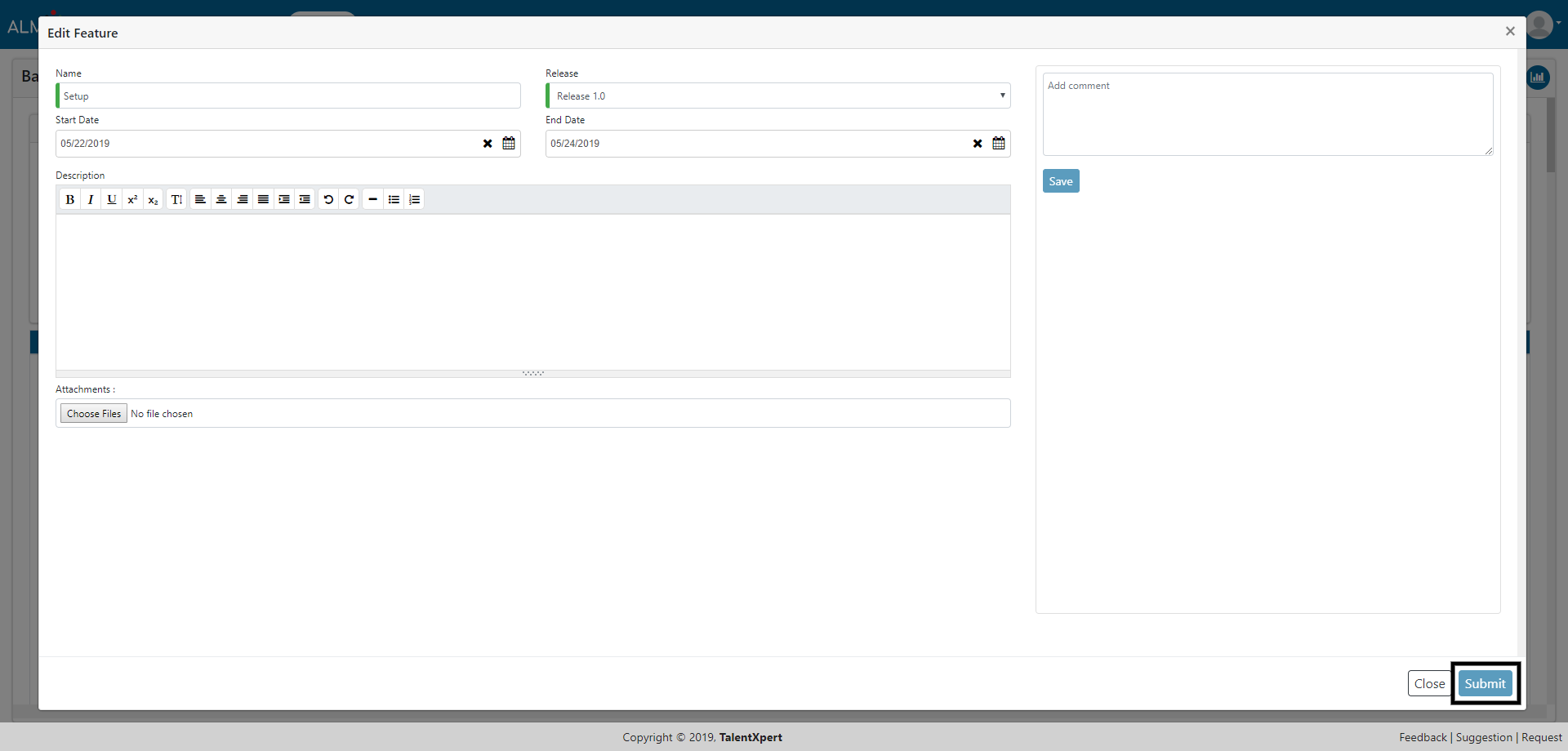Clear the End Date value
This screenshot has height=751, width=1568.
[x=978, y=144]
